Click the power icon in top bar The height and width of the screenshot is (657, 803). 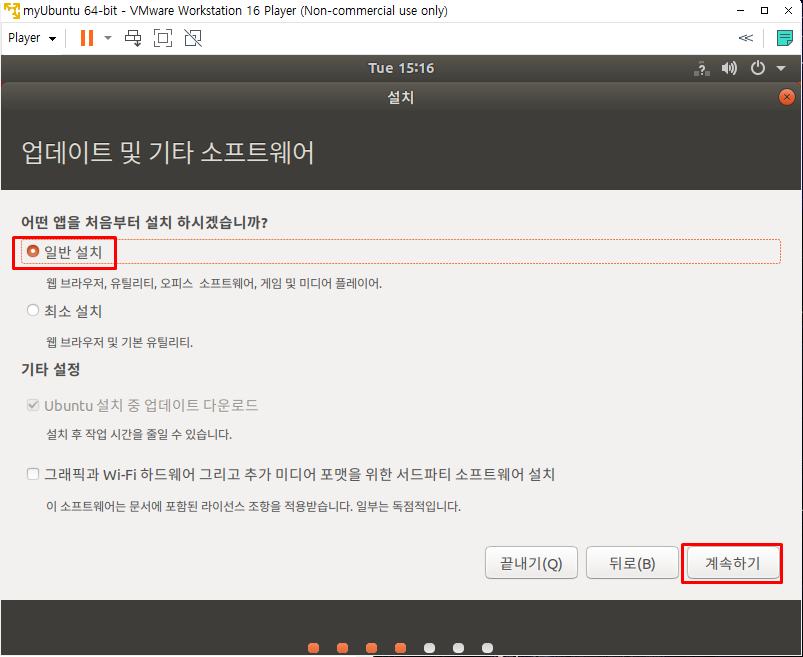click(757, 68)
